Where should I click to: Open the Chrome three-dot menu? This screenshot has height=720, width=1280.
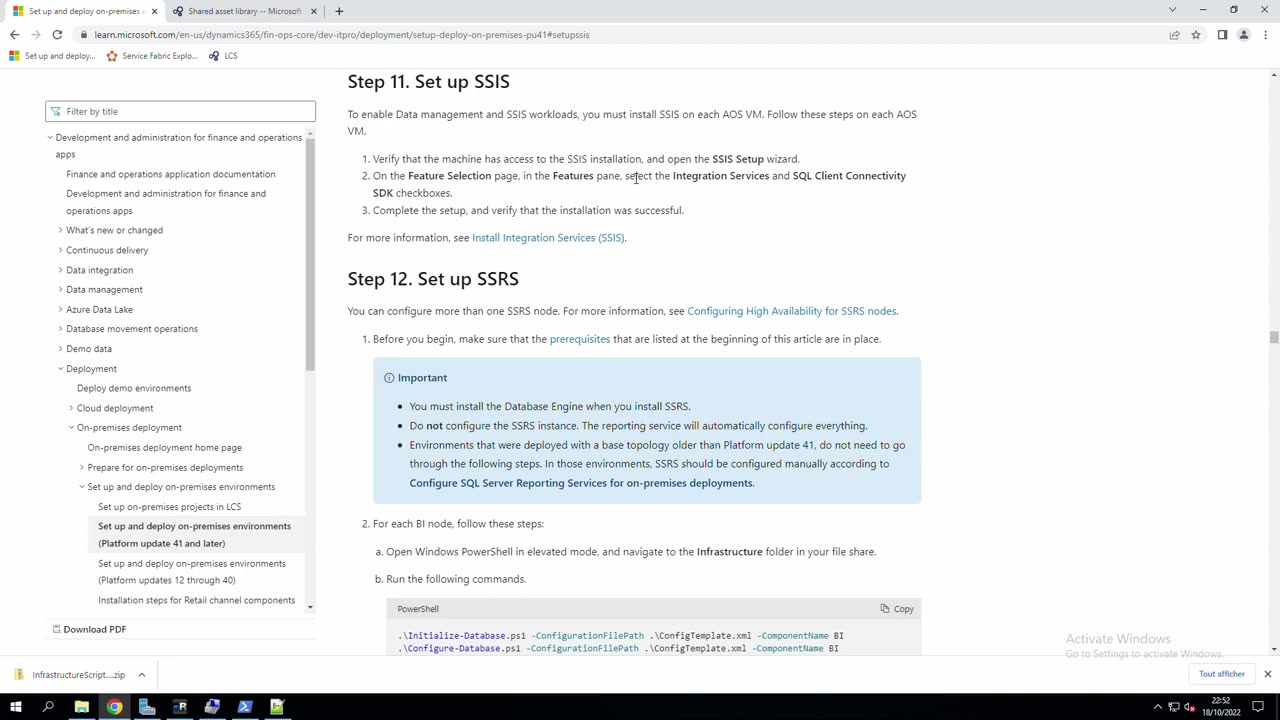tap(1265, 34)
